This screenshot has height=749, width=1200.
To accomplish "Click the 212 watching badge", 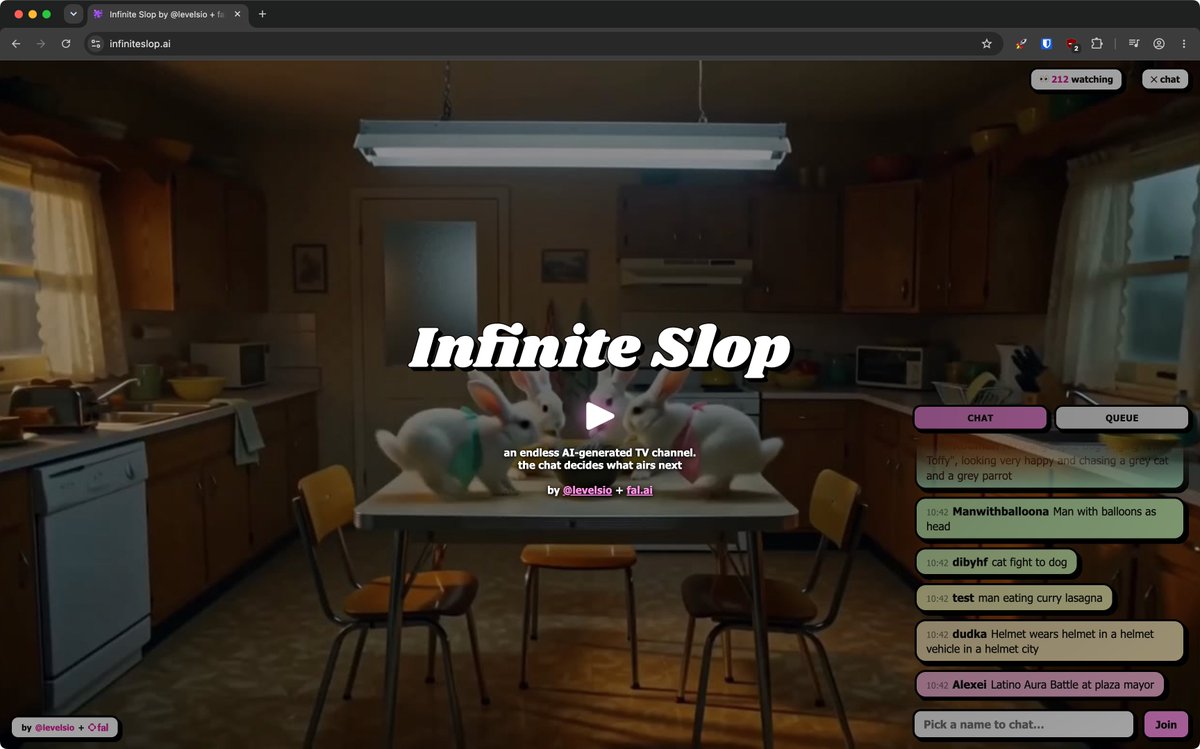I will tap(1076, 79).
